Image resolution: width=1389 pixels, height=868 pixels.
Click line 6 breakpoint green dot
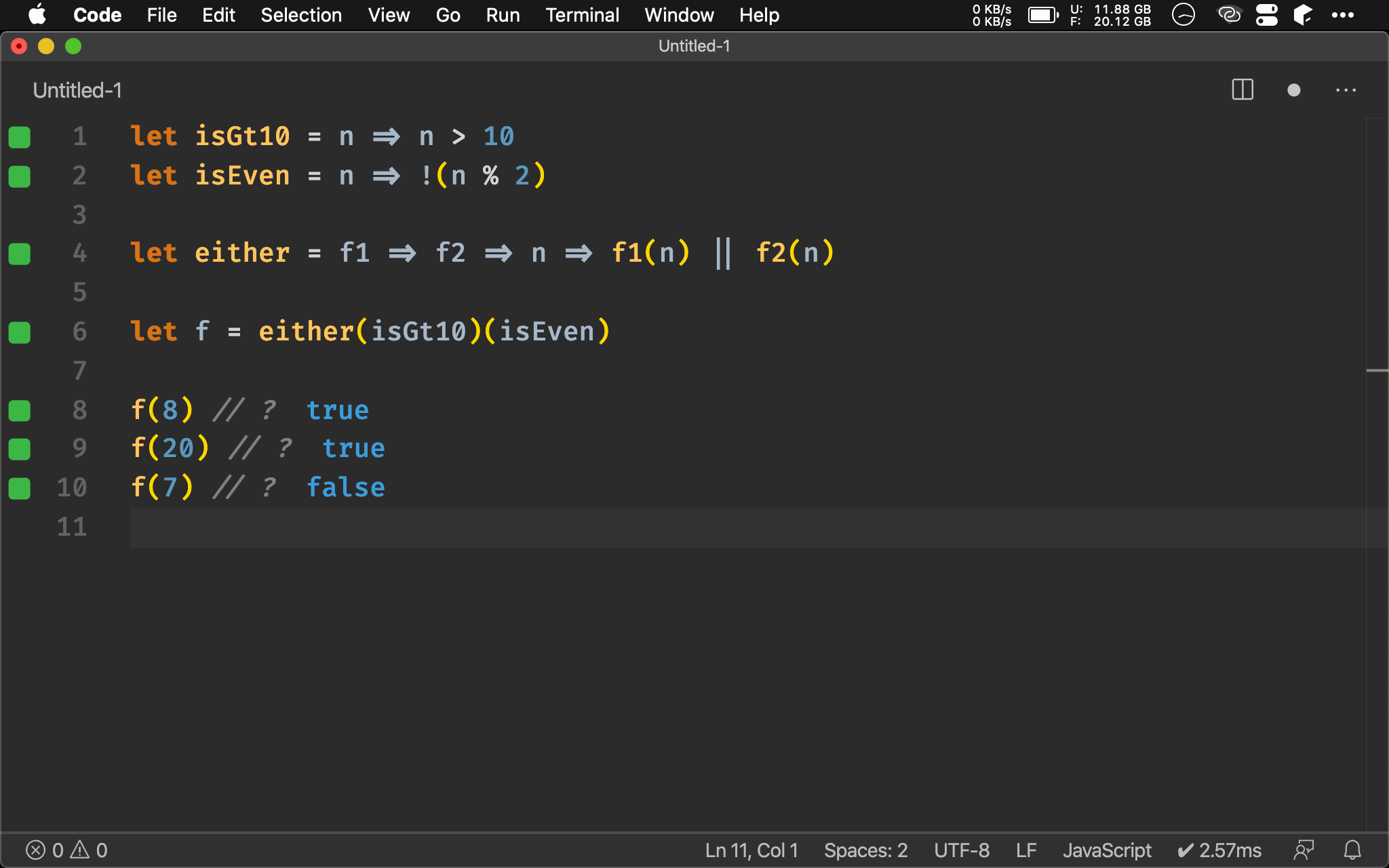click(20, 331)
